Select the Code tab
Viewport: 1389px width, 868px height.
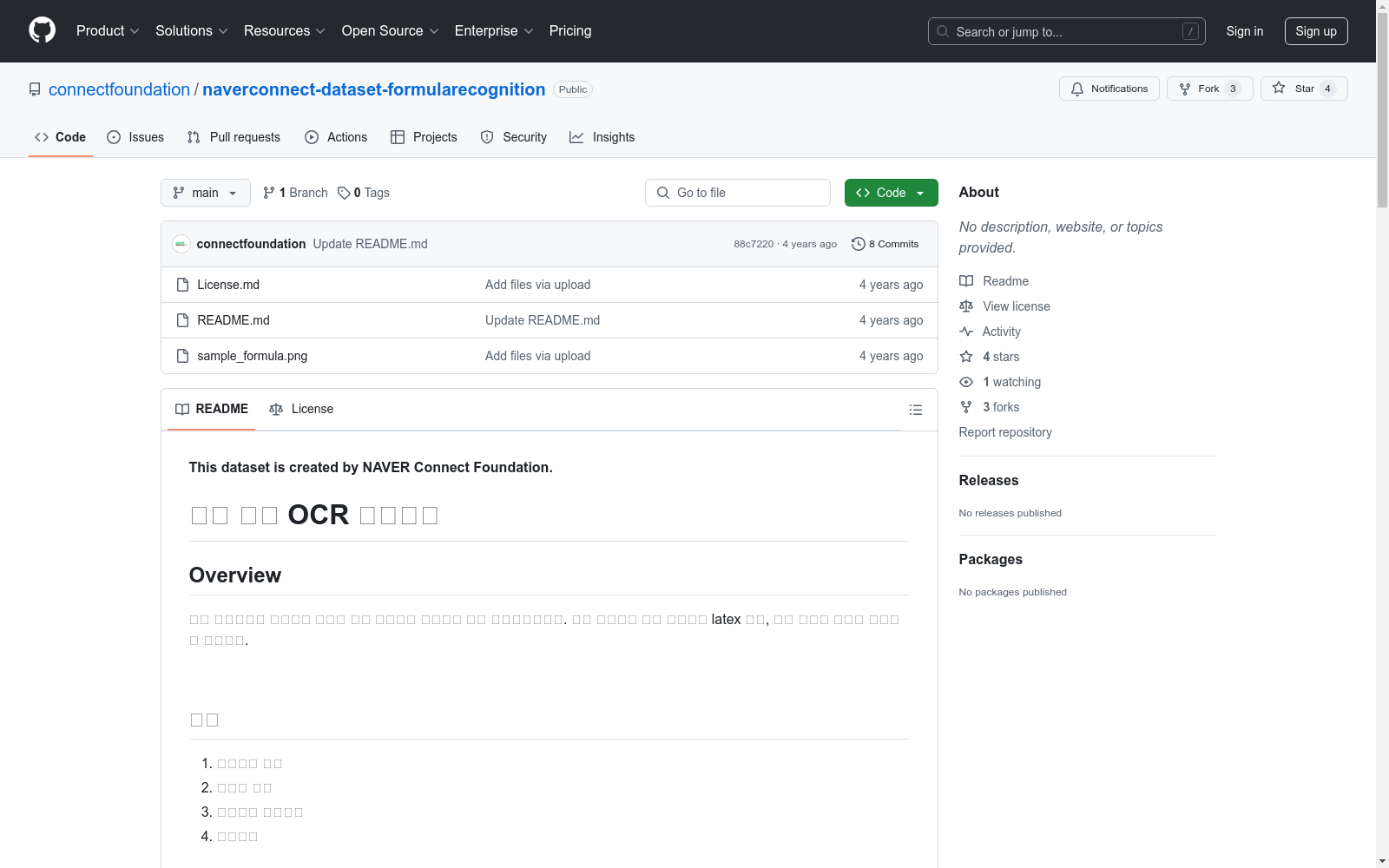click(x=60, y=137)
